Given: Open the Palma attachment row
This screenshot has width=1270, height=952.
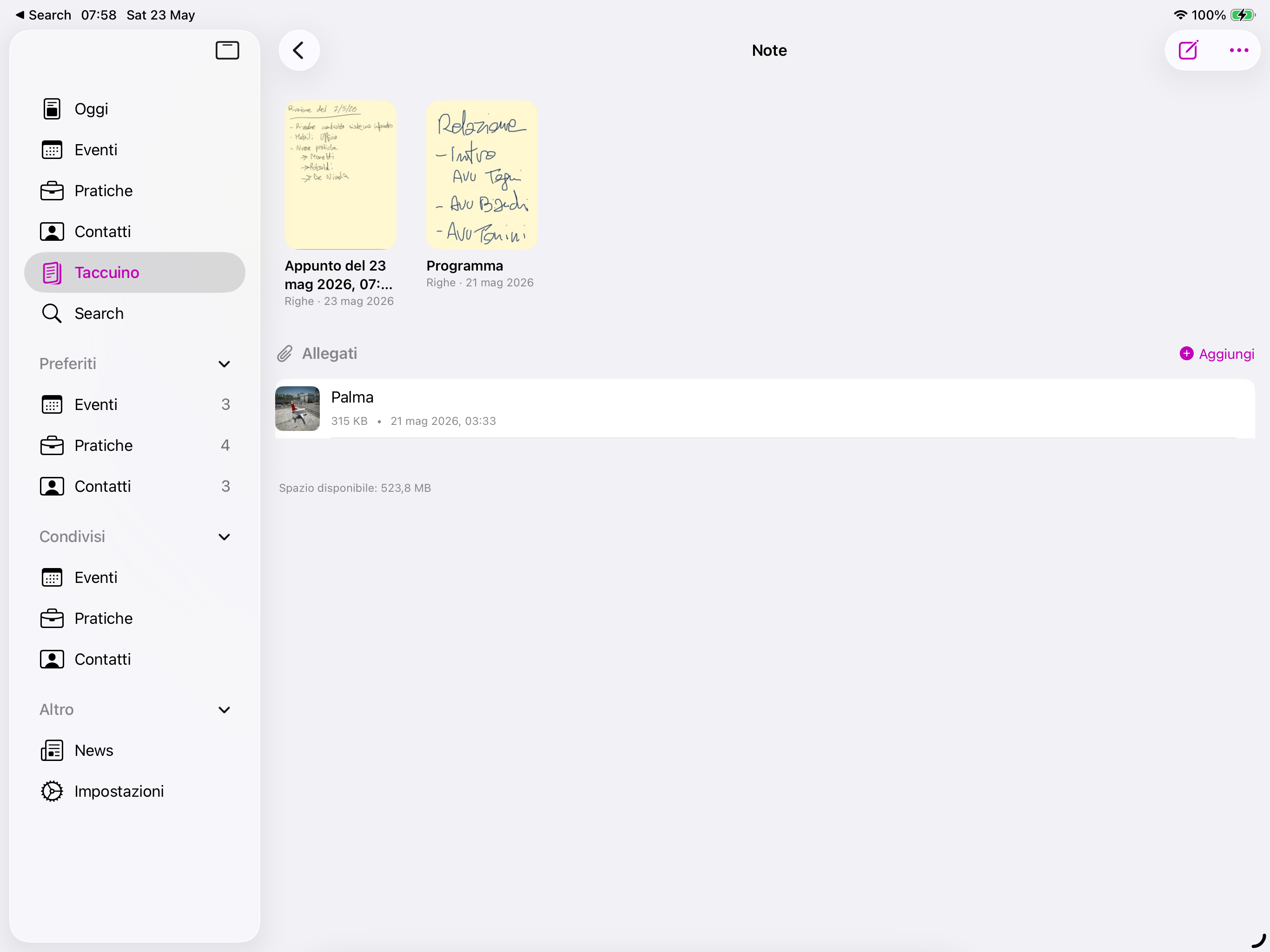Looking at the screenshot, I should [x=765, y=408].
